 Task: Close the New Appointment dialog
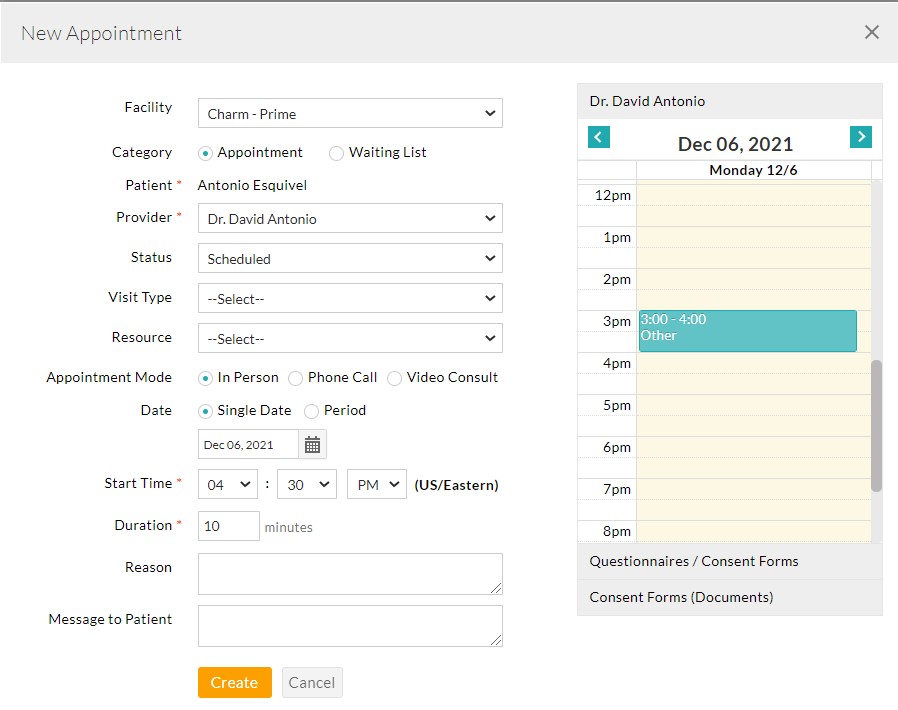pos(871,32)
